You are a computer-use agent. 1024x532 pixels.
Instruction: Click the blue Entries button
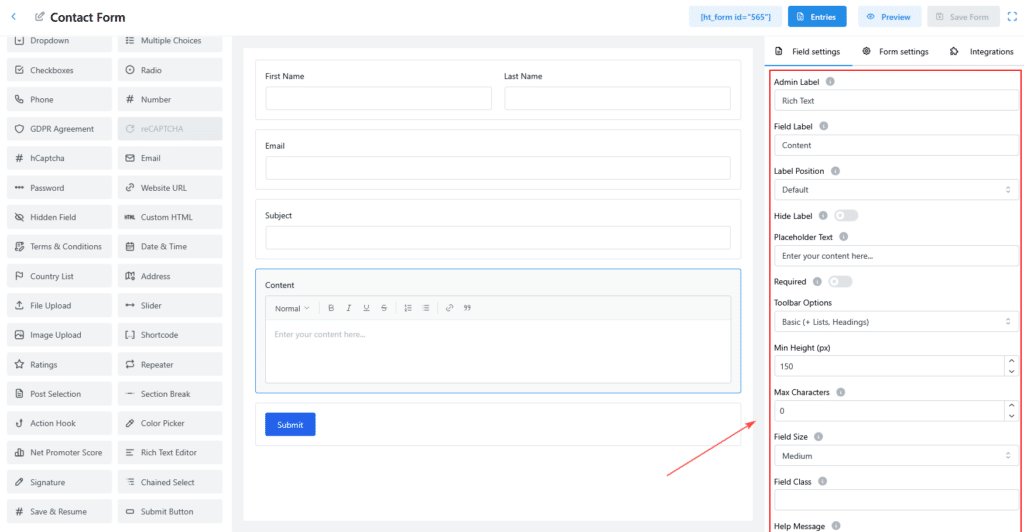[817, 17]
